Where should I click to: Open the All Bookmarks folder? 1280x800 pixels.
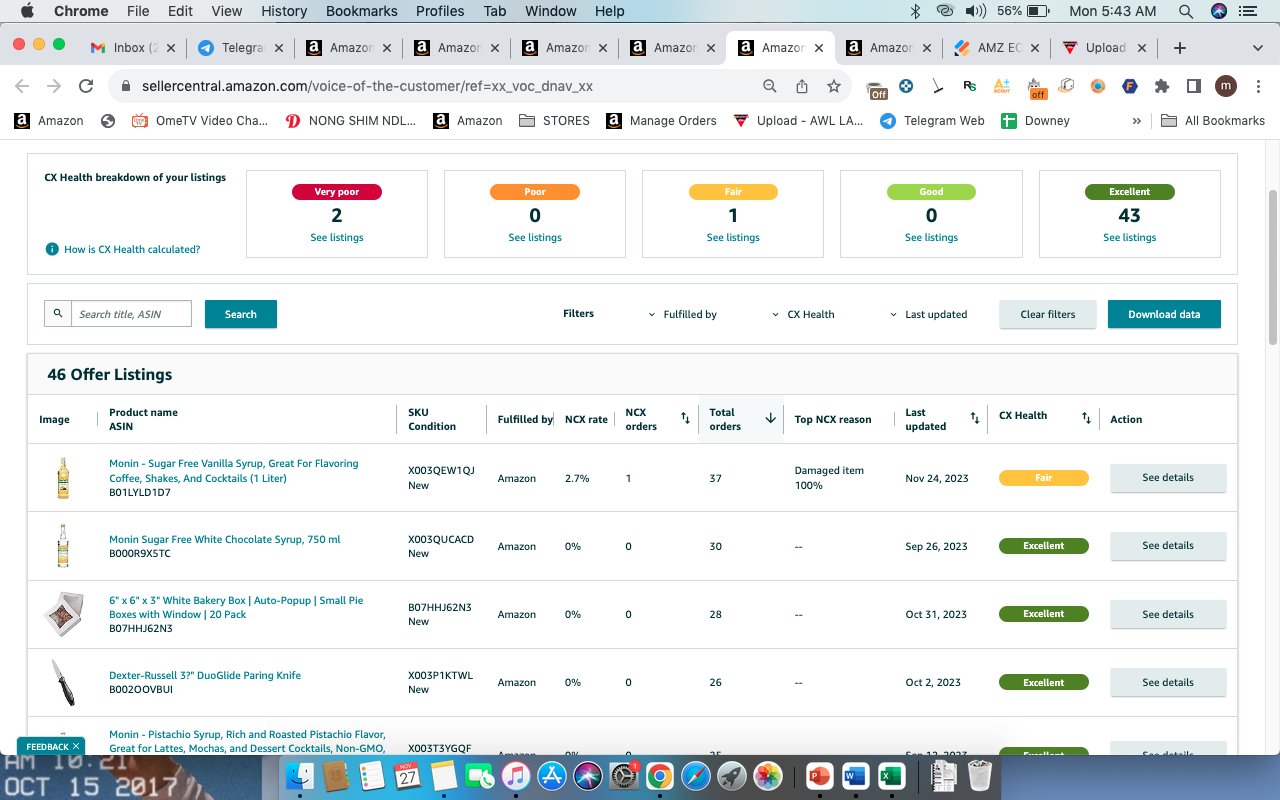(x=1213, y=120)
